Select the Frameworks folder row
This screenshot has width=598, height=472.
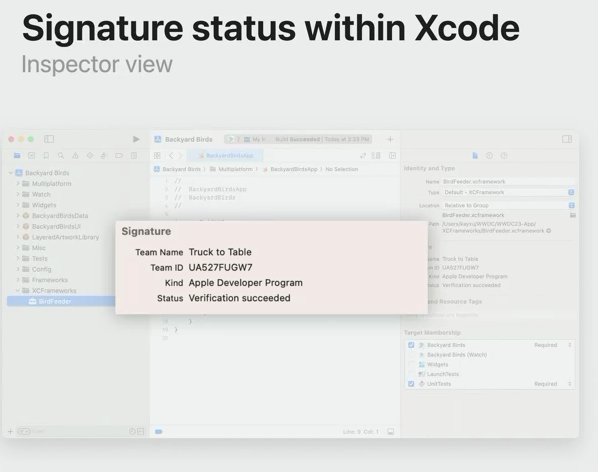click(50, 280)
